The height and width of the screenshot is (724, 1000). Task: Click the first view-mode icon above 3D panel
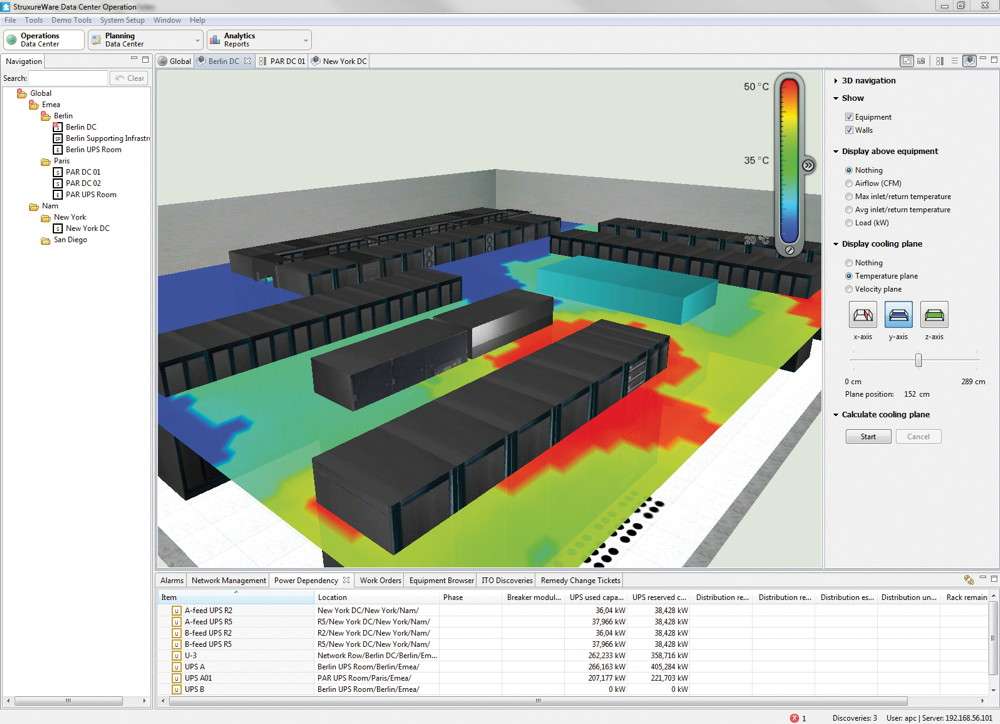pos(907,61)
